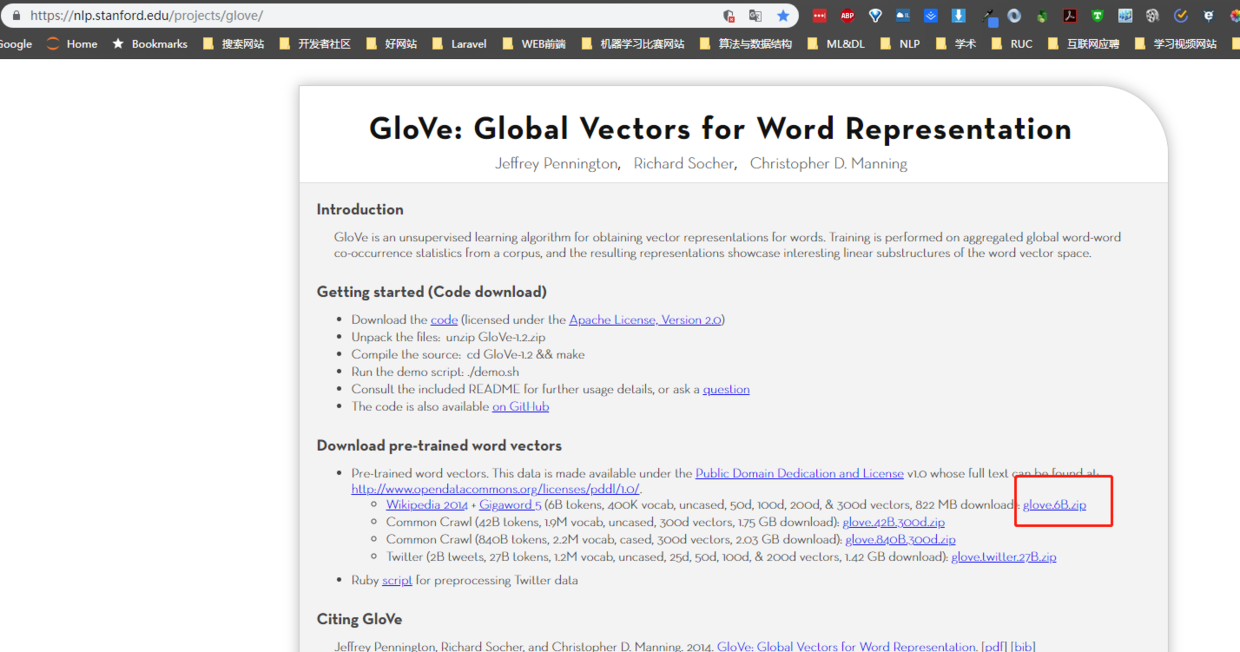The width and height of the screenshot is (1240, 652).
Task: Click Christopher D. Manning author name
Action: click(829, 163)
